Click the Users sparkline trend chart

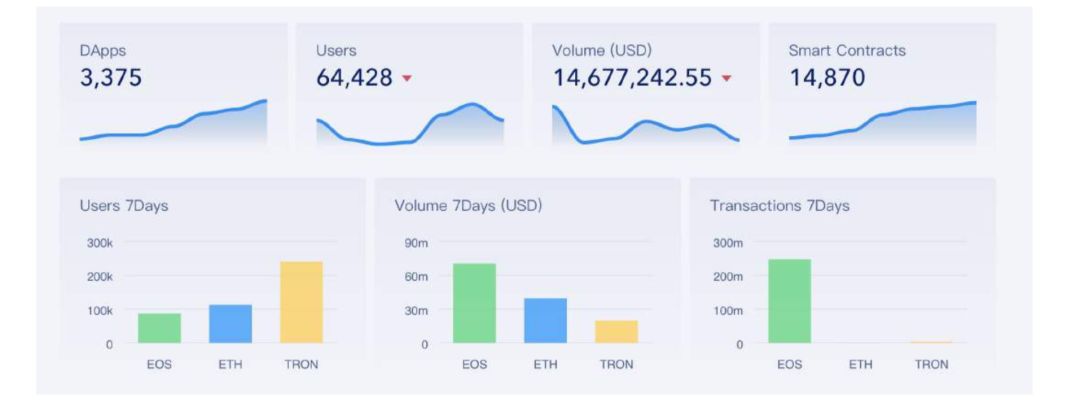(410, 124)
